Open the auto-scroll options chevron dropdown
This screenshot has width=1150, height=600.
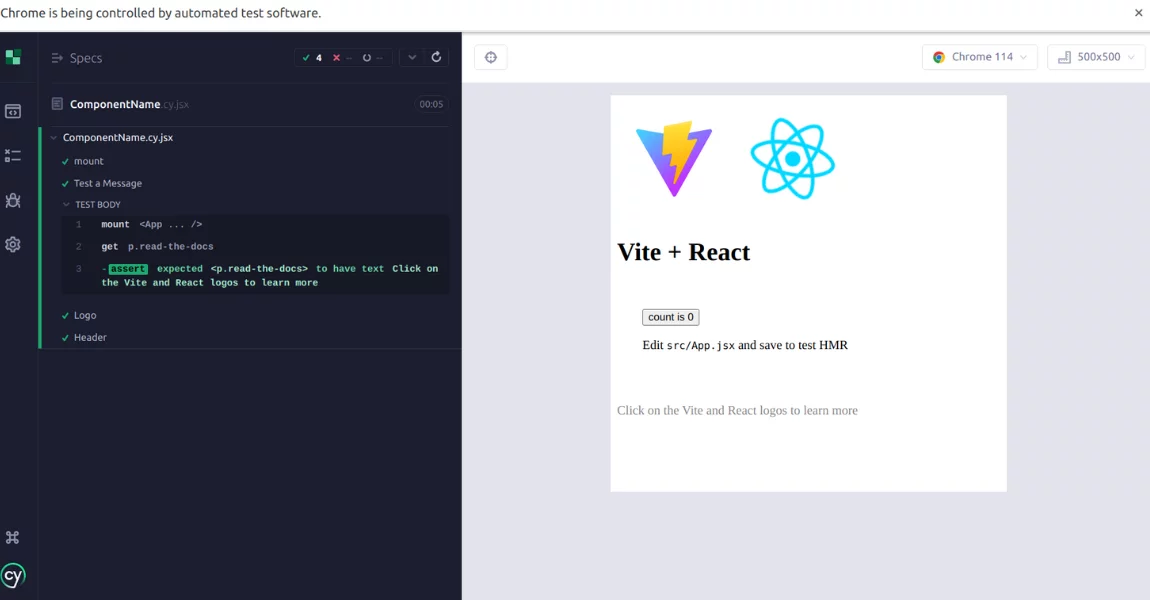(412, 57)
